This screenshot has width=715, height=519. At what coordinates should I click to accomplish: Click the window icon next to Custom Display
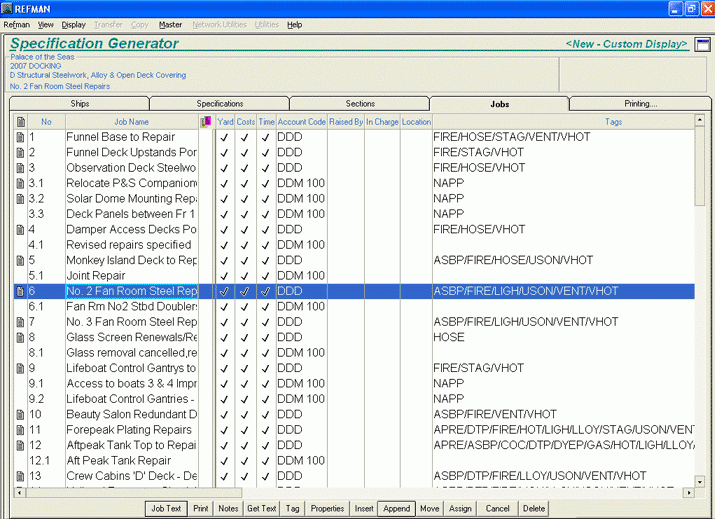(703, 45)
